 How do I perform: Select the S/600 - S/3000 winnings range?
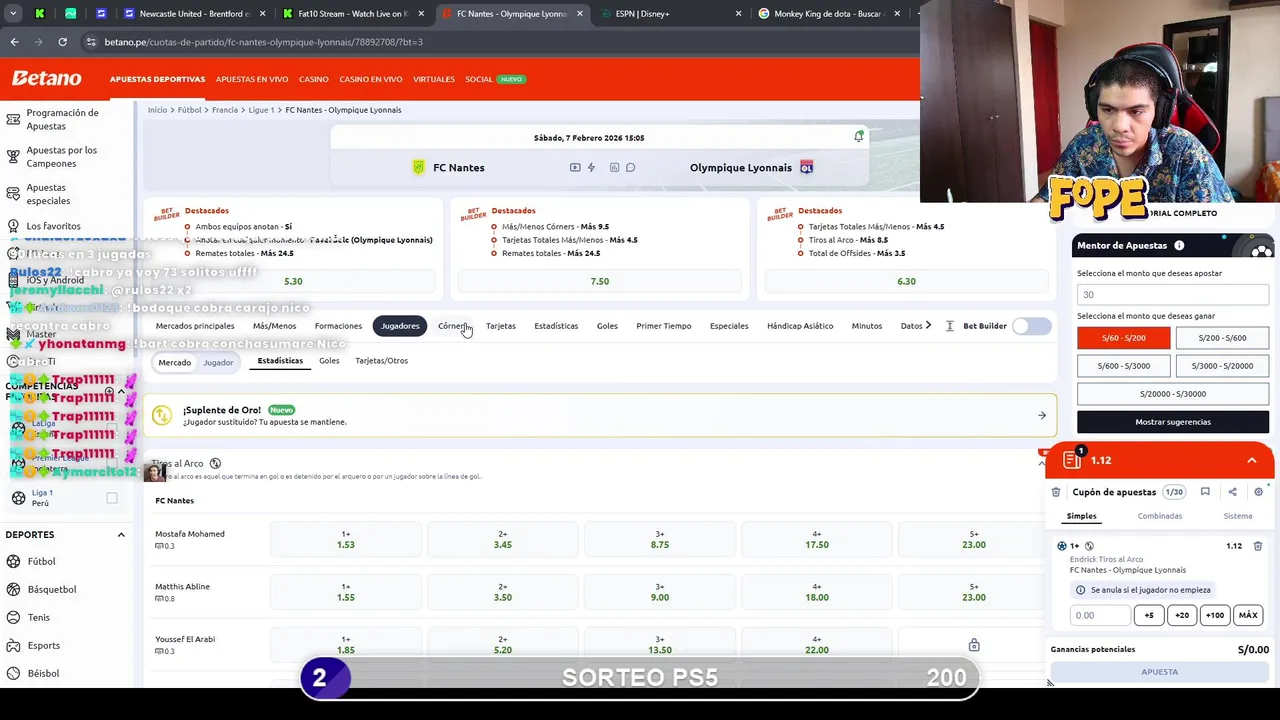click(x=1123, y=366)
